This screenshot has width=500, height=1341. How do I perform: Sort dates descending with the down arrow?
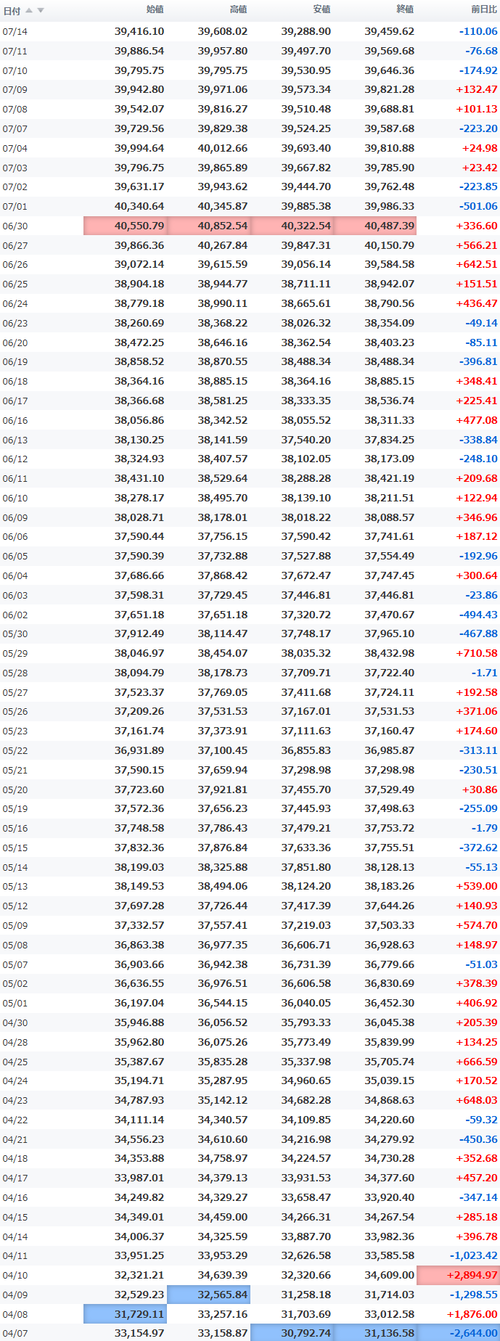pyautogui.click(x=41, y=10)
